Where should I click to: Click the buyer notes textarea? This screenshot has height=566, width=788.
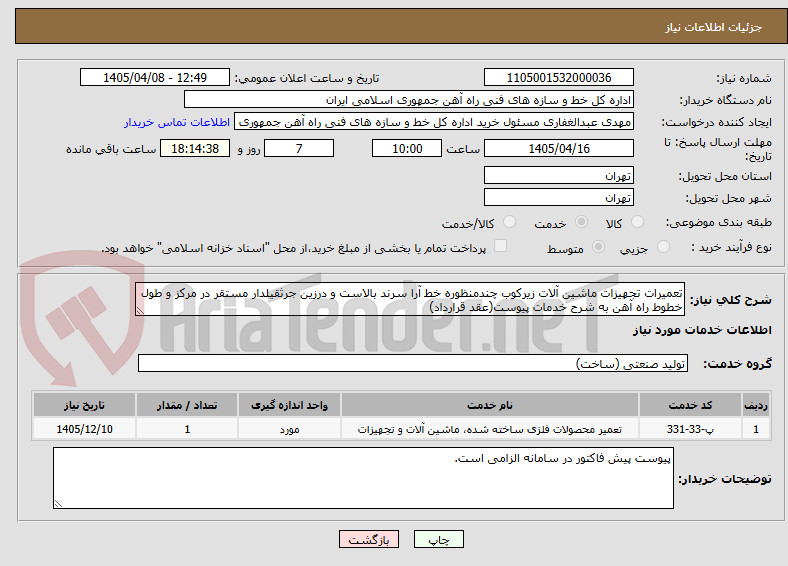[363, 478]
